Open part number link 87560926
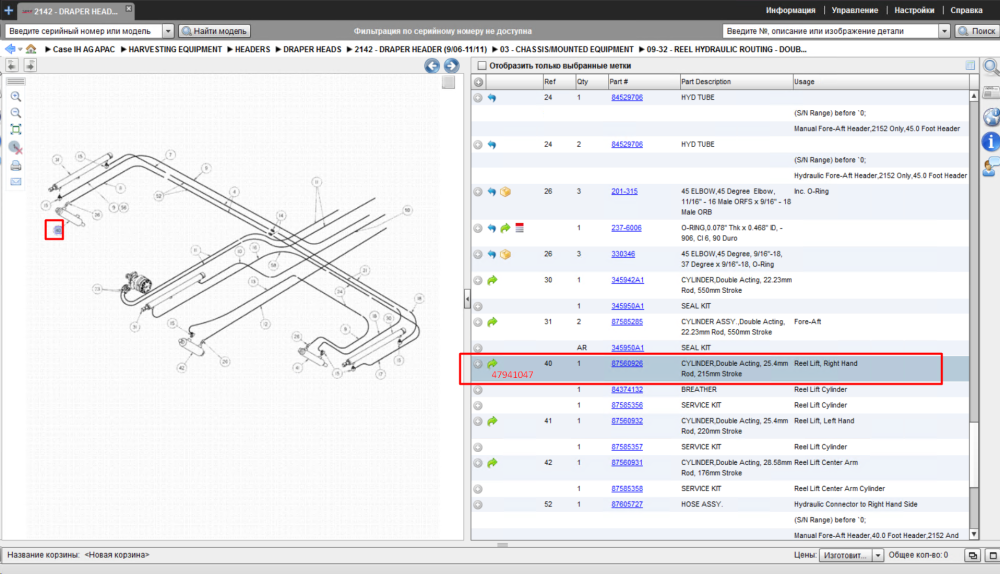Image resolution: width=1000 pixels, height=574 pixels. coord(627,364)
